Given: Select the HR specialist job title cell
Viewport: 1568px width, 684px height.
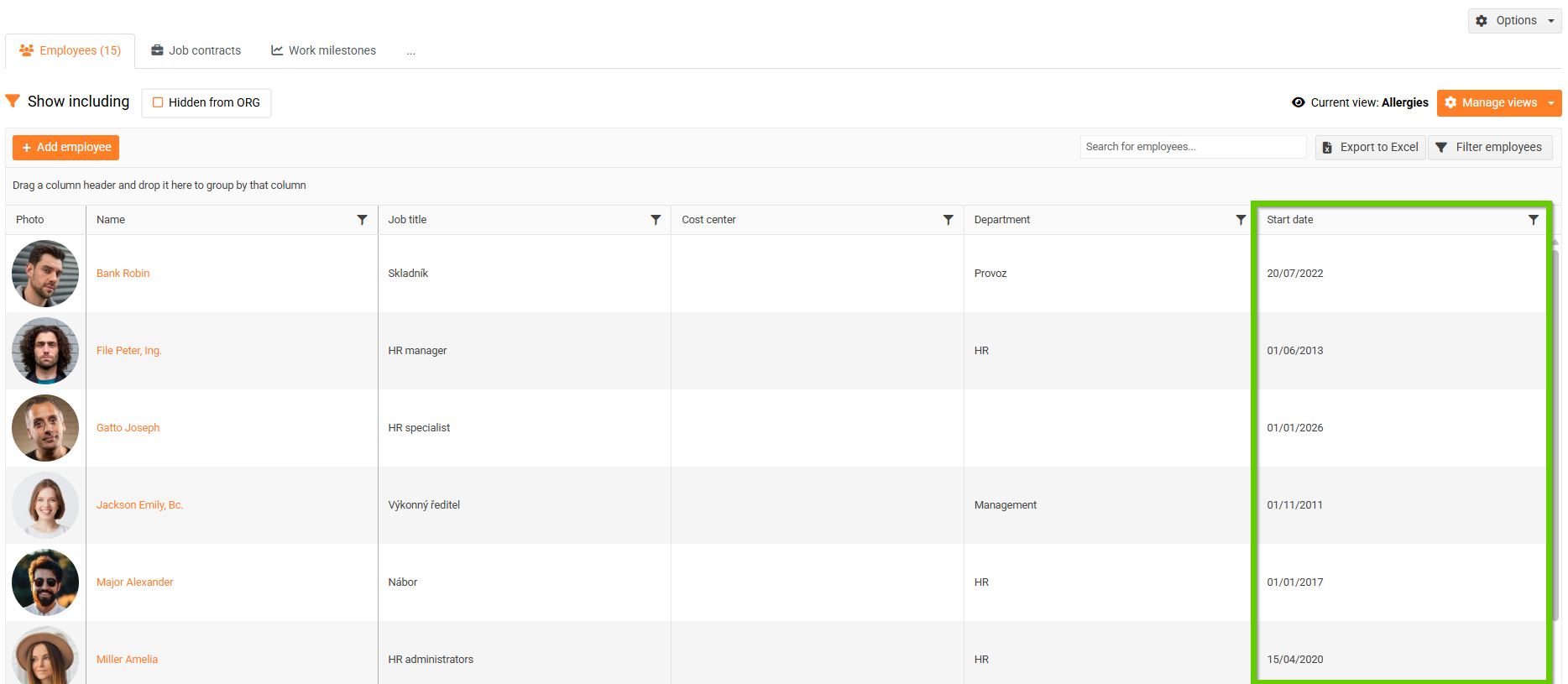Looking at the screenshot, I should point(525,428).
